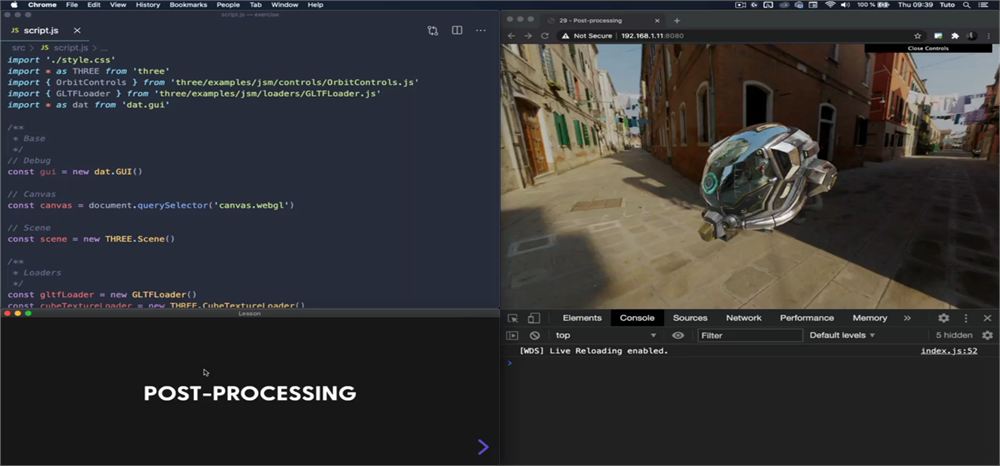Click the console prompt chevron
The image size is (1000, 466).
tap(509, 363)
